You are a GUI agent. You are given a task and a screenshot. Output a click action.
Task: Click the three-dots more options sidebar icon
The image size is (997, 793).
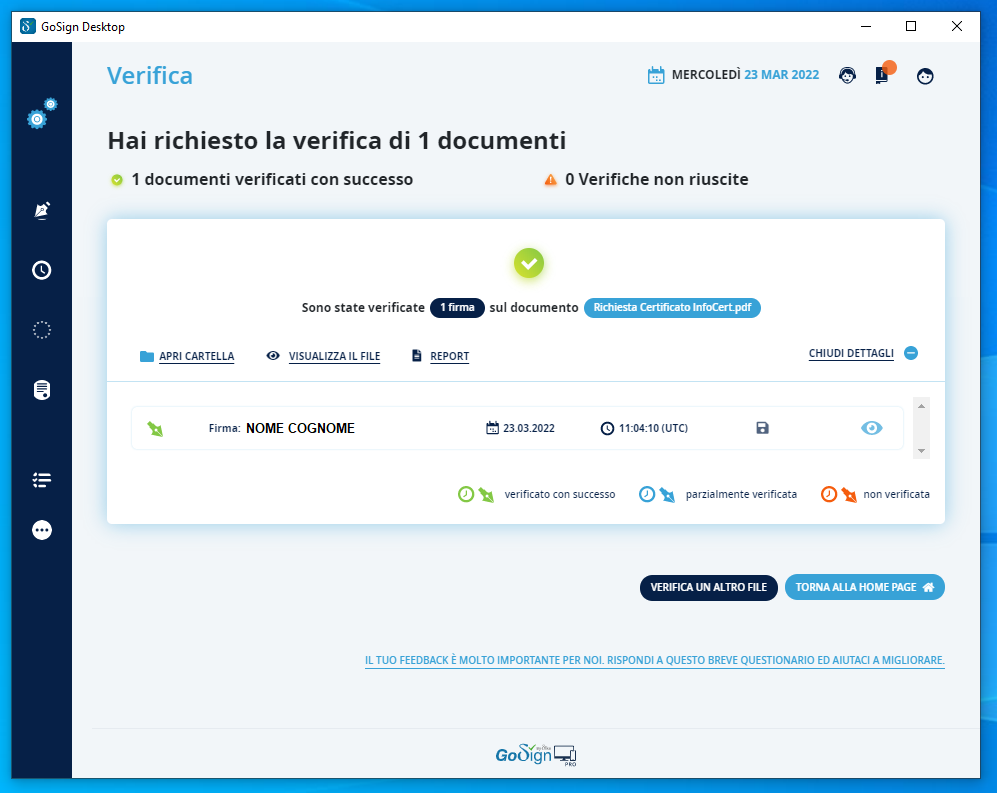42,530
